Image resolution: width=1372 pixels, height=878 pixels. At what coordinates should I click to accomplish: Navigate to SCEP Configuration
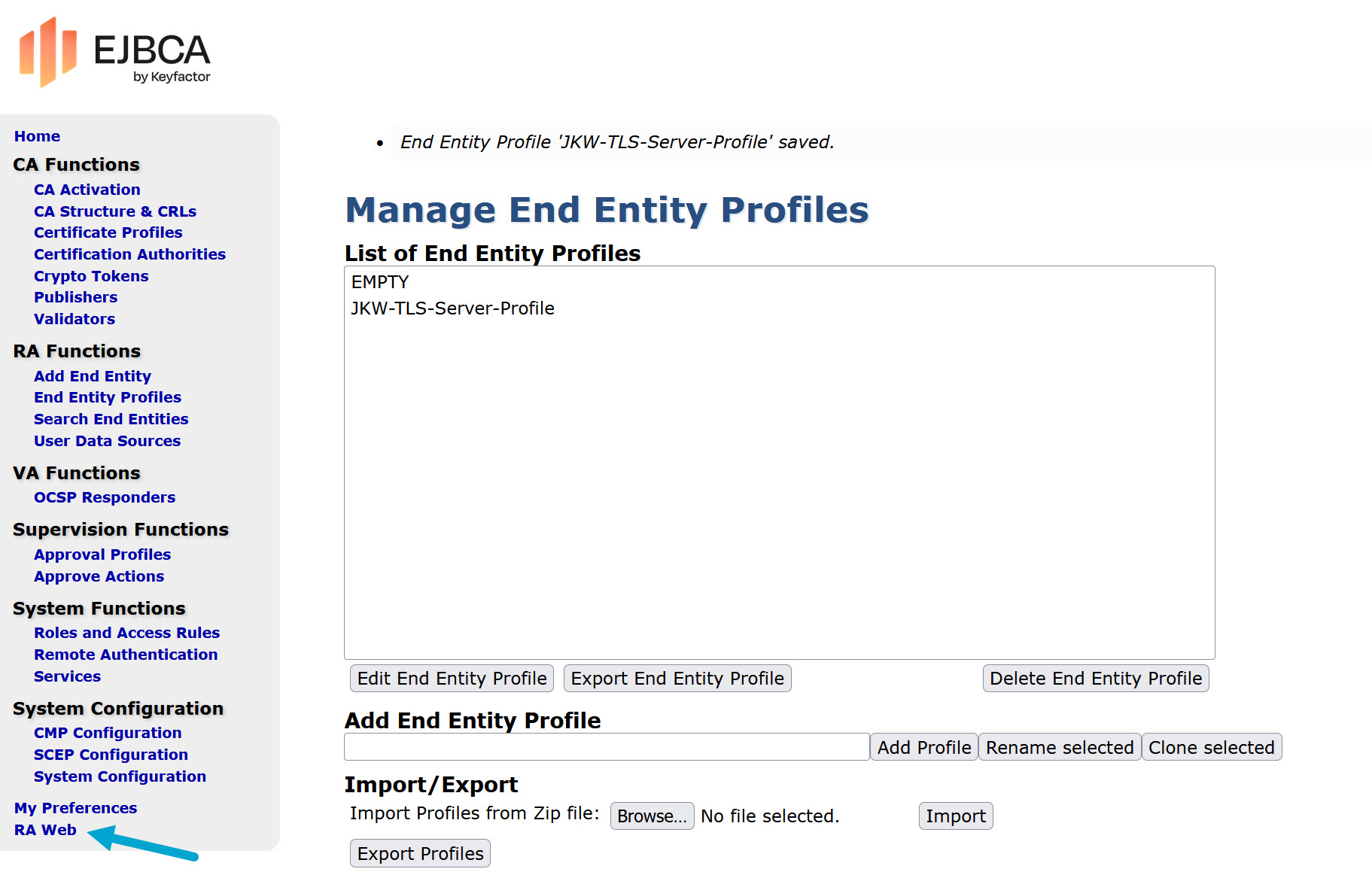[x=110, y=754]
